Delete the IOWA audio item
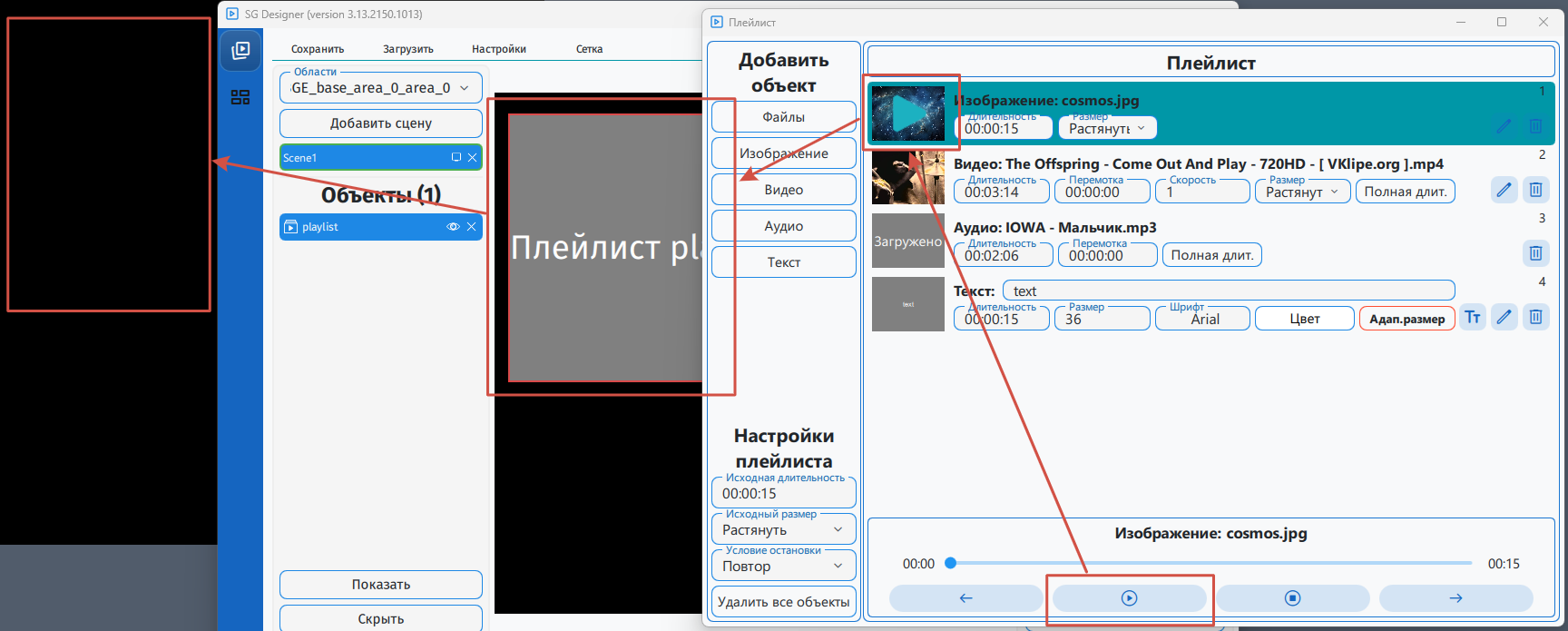 point(1535,253)
